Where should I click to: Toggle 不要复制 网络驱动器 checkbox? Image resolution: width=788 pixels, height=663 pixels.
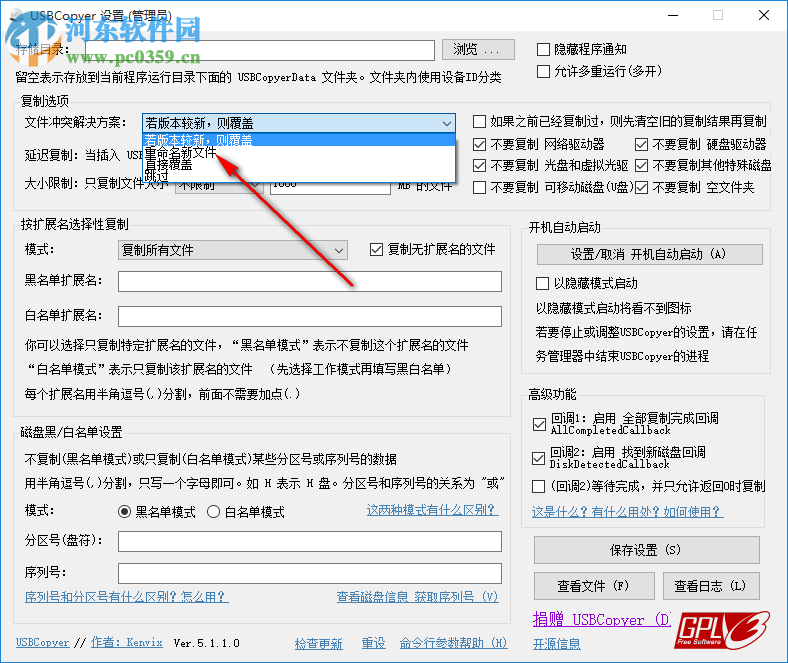click(x=479, y=145)
